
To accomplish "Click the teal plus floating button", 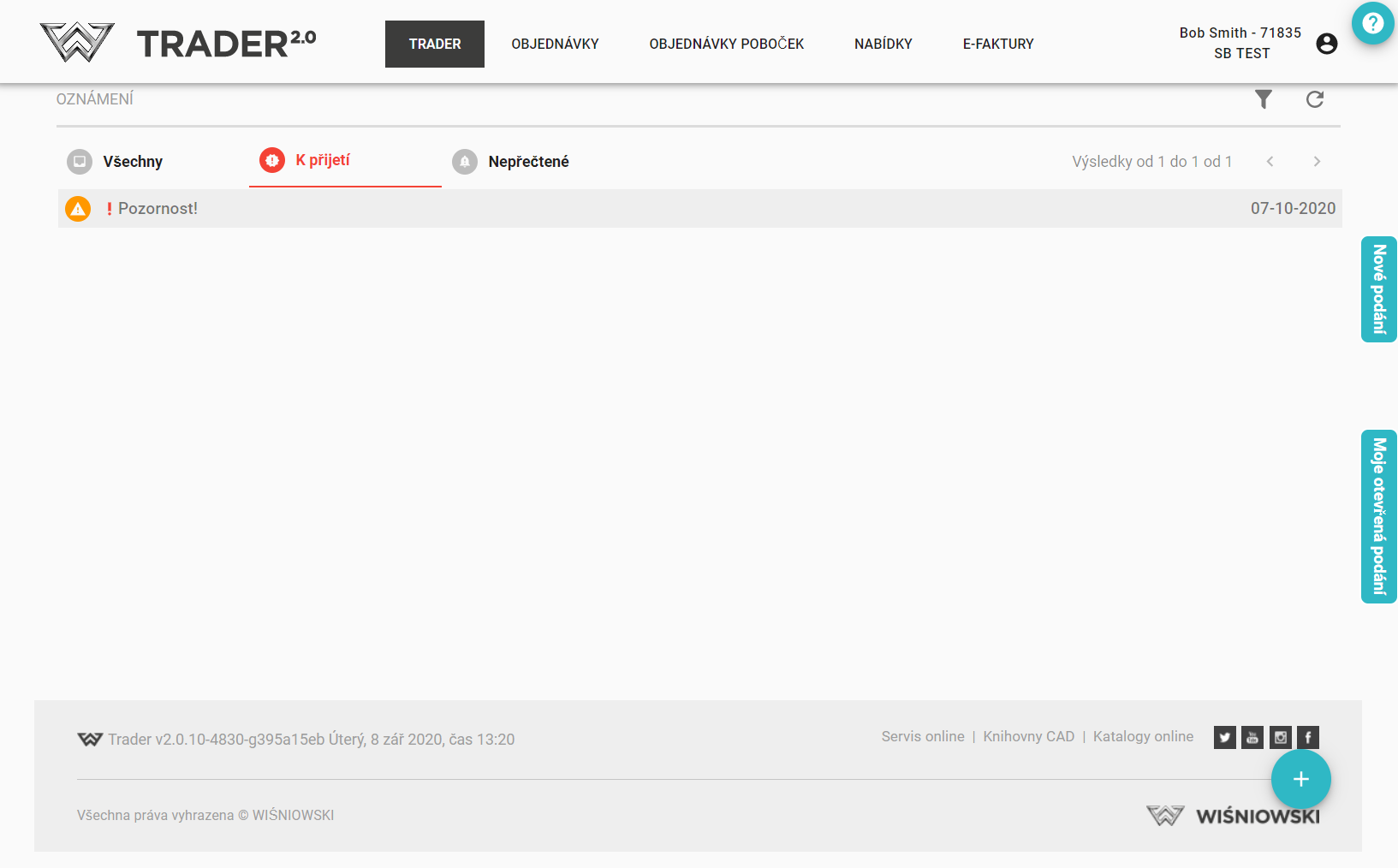I will tap(1300, 779).
